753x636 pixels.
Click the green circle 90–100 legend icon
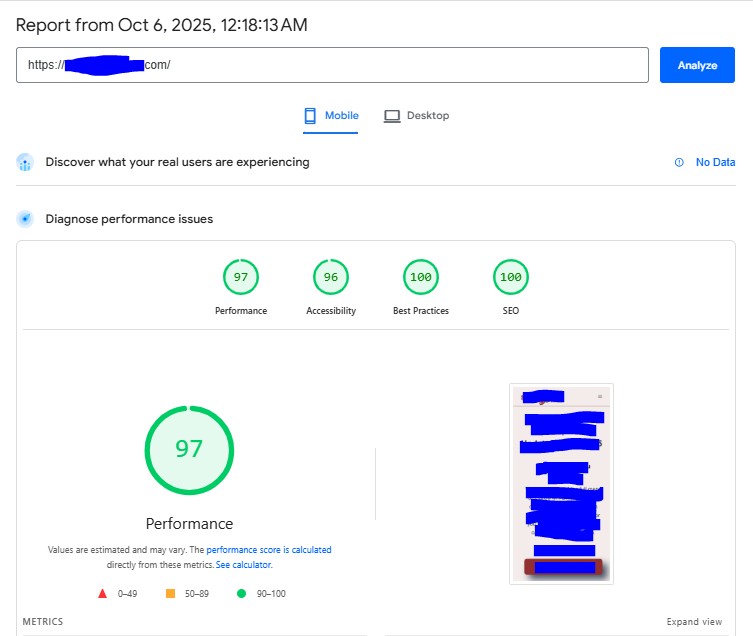tap(241, 593)
